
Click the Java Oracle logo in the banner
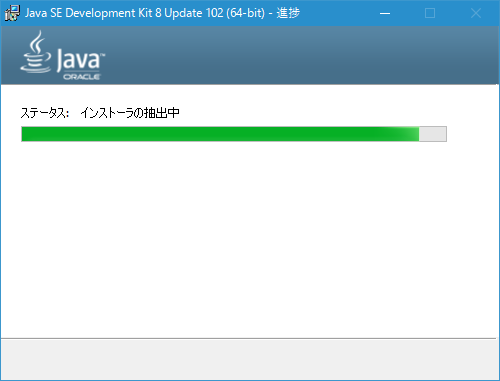[62, 55]
